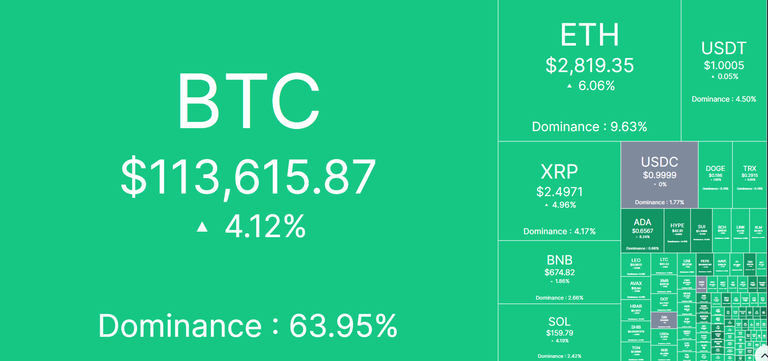Open the SUI tile
768x361 pixels.
point(701,231)
